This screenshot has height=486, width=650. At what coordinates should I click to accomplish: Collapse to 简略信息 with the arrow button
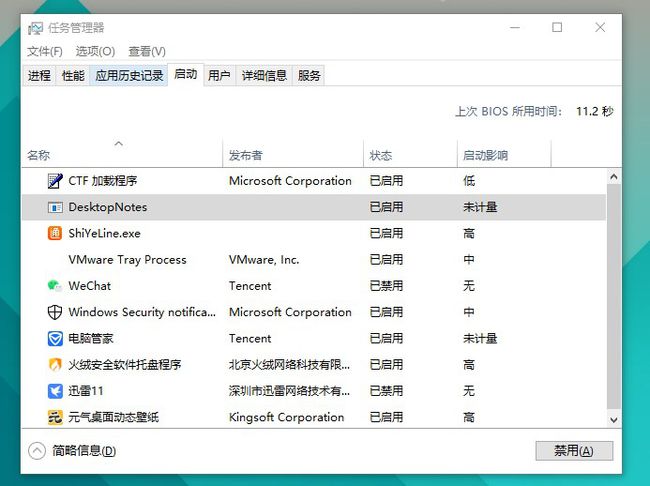(37, 451)
